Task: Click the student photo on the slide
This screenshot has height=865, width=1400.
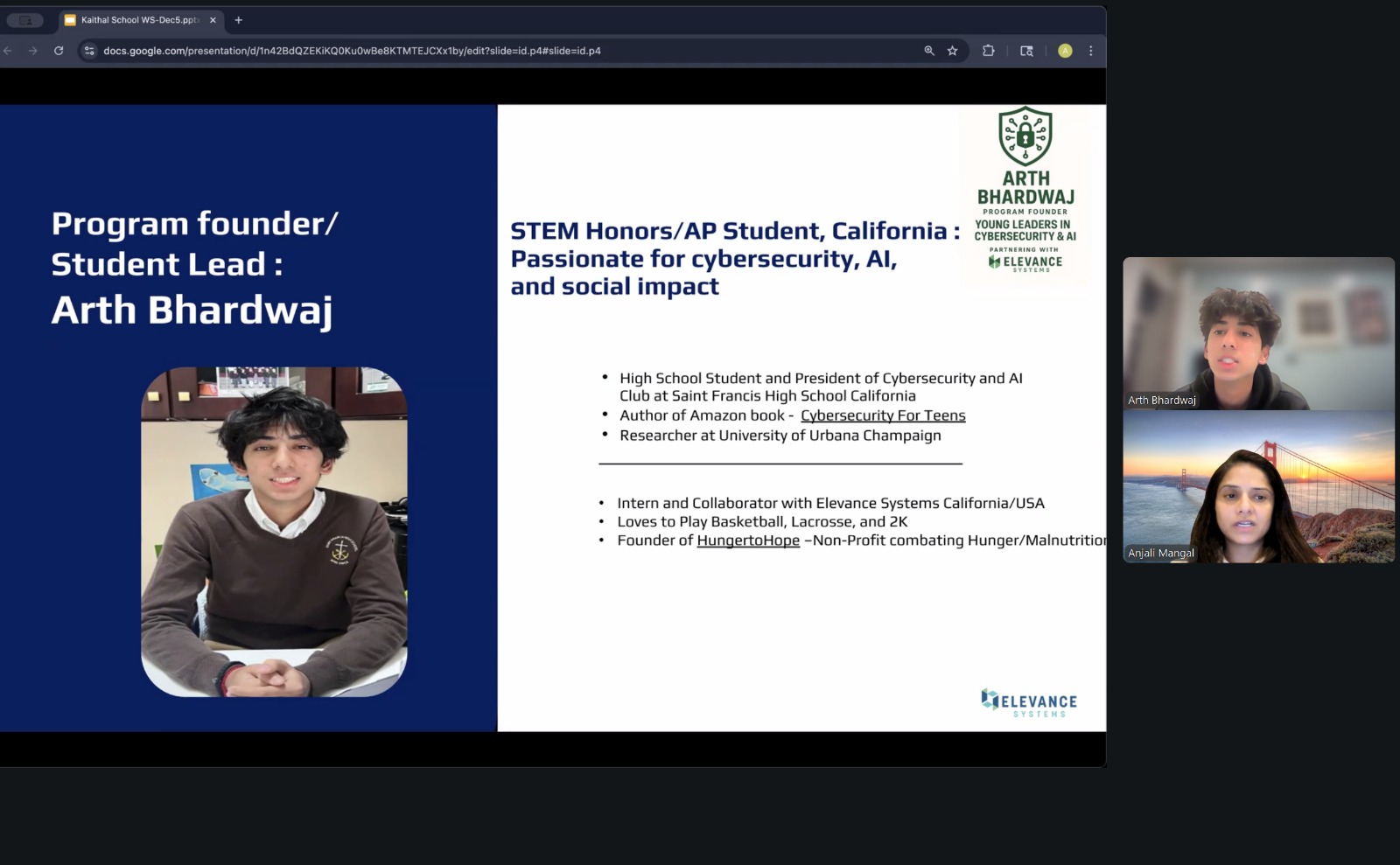Action: (x=274, y=532)
